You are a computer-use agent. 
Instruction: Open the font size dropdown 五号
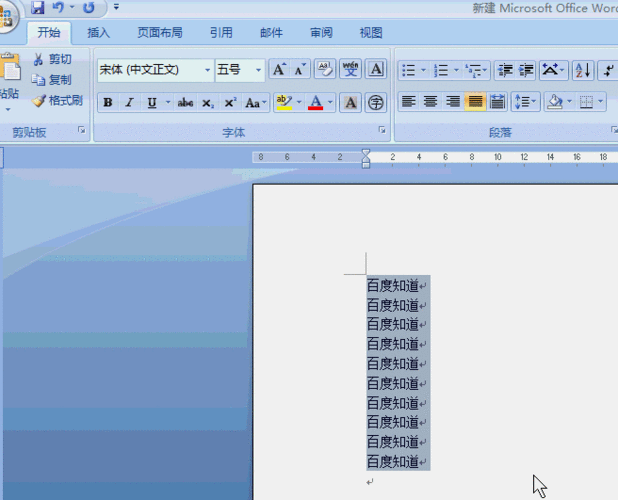tap(258, 70)
